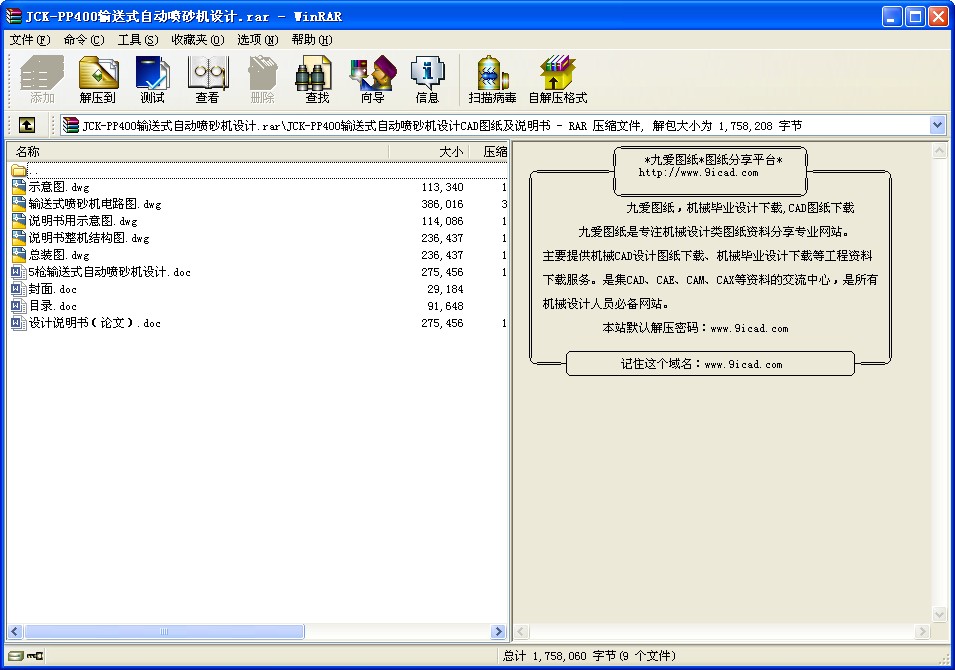
Task: Run the Virus Scan (扫描病毒) tool
Action: coord(492,80)
